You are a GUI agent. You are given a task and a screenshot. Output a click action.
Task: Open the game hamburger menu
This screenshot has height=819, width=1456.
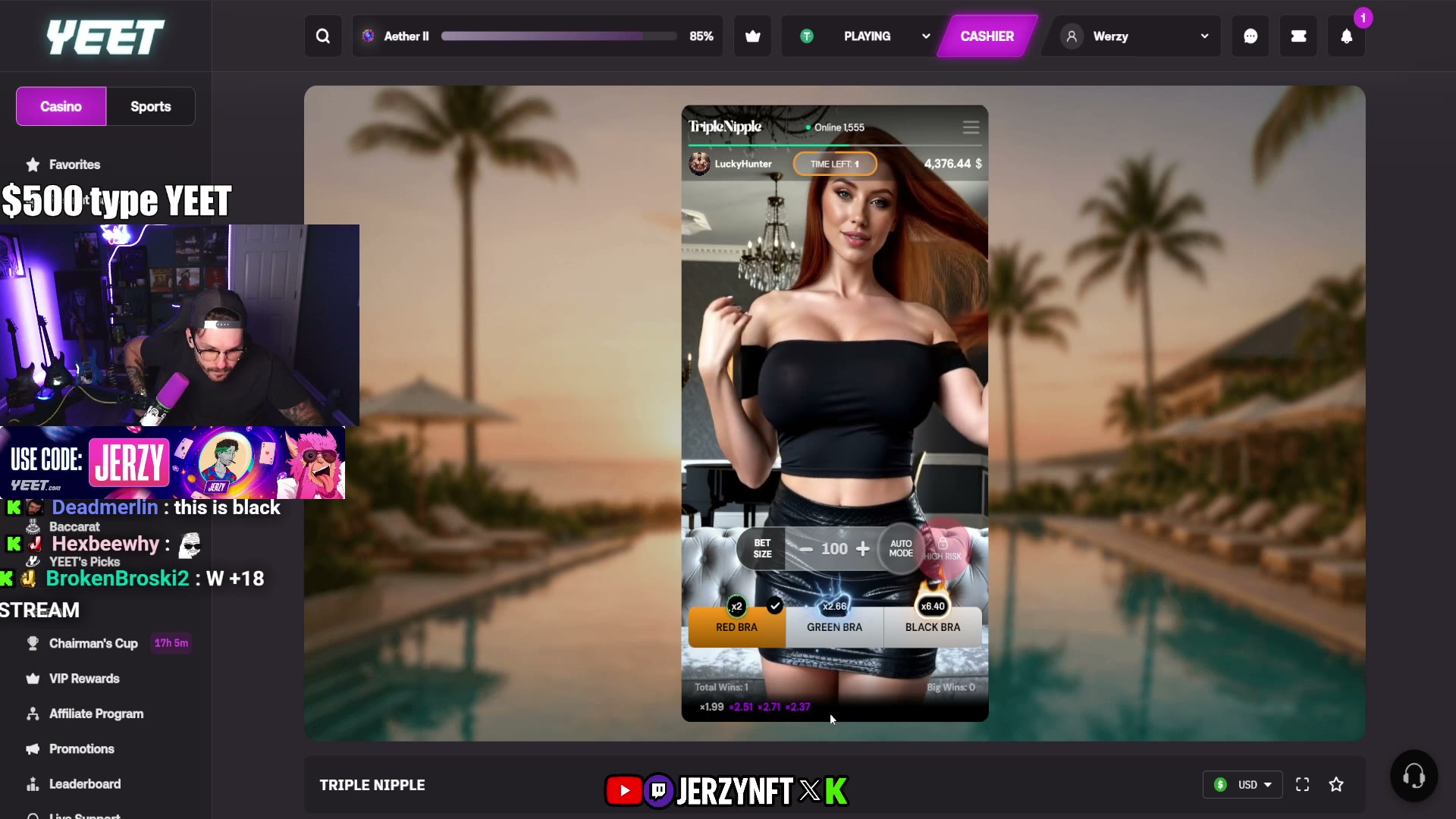coord(971,127)
